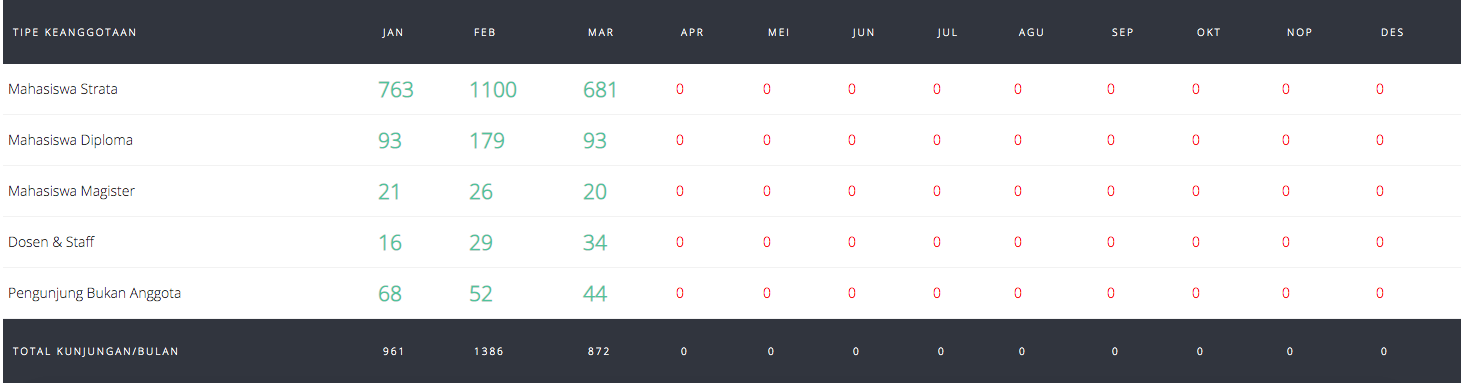This screenshot has width=1463, height=383.
Task: Click the 26 February value for Magister
Action: [481, 192]
